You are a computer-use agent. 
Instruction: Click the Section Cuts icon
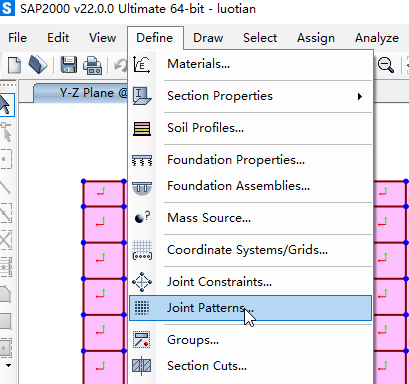(x=142, y=366)
